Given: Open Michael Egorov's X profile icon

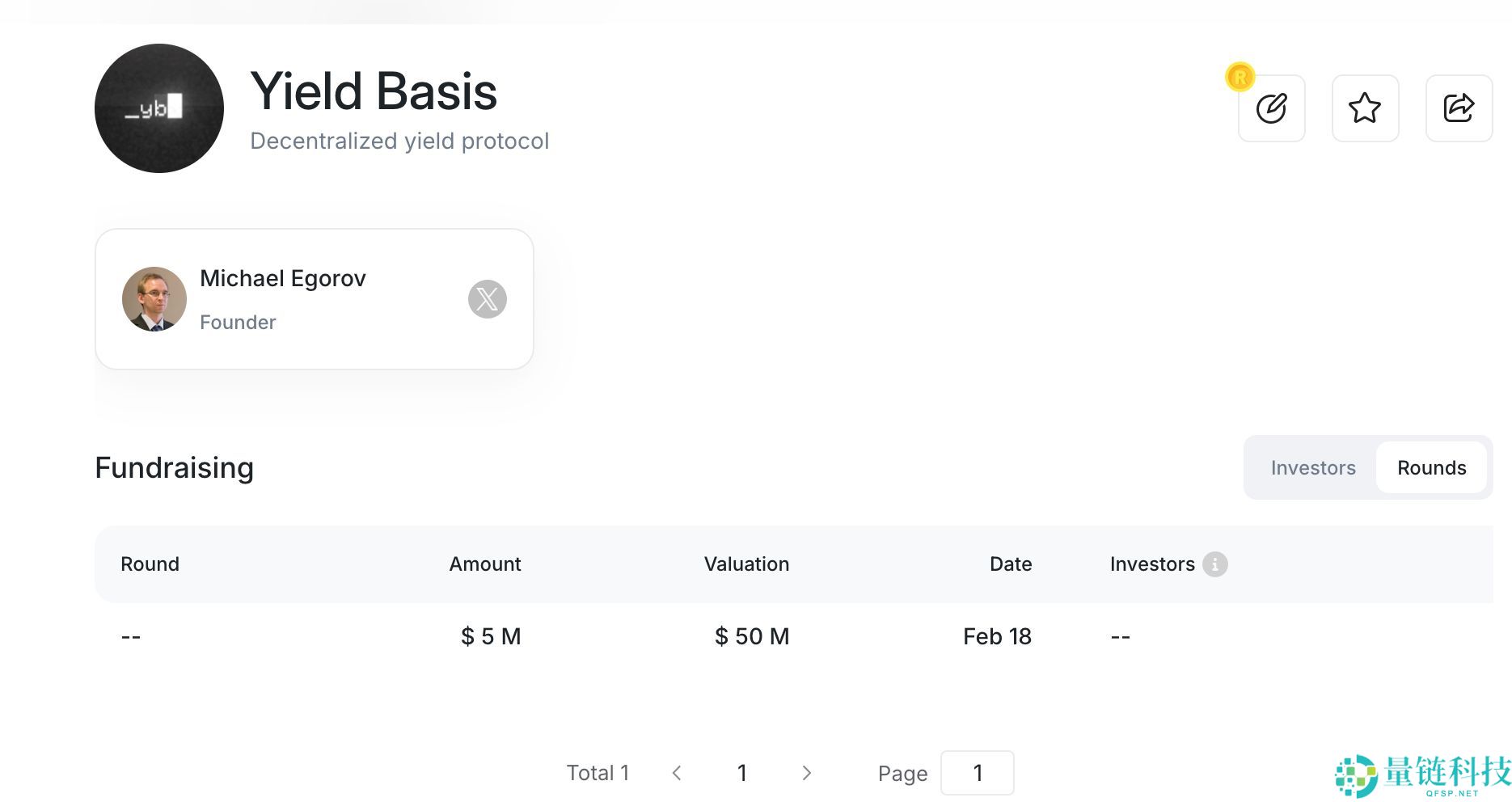Looking at the screenshot, I should point(488,298).
